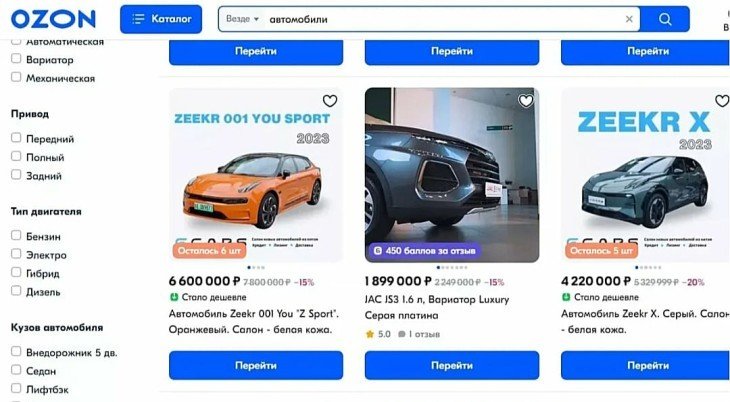
Task: Click Перейти under the Zeekr 001 listing
Action: tap(256, 366)
